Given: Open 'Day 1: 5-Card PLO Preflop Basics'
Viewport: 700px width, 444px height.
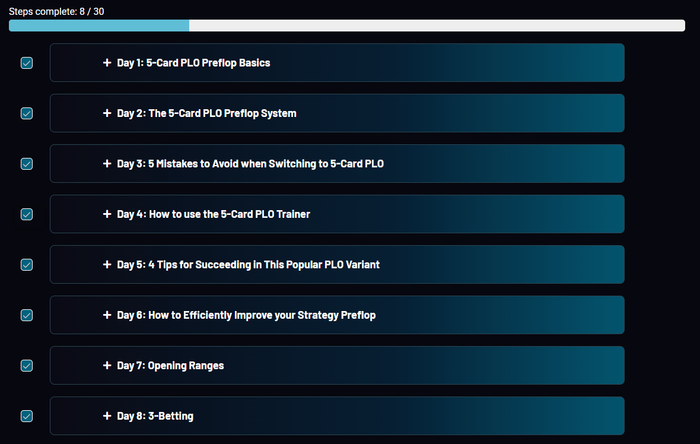Looking at the screenshot, I should point(193,63).
